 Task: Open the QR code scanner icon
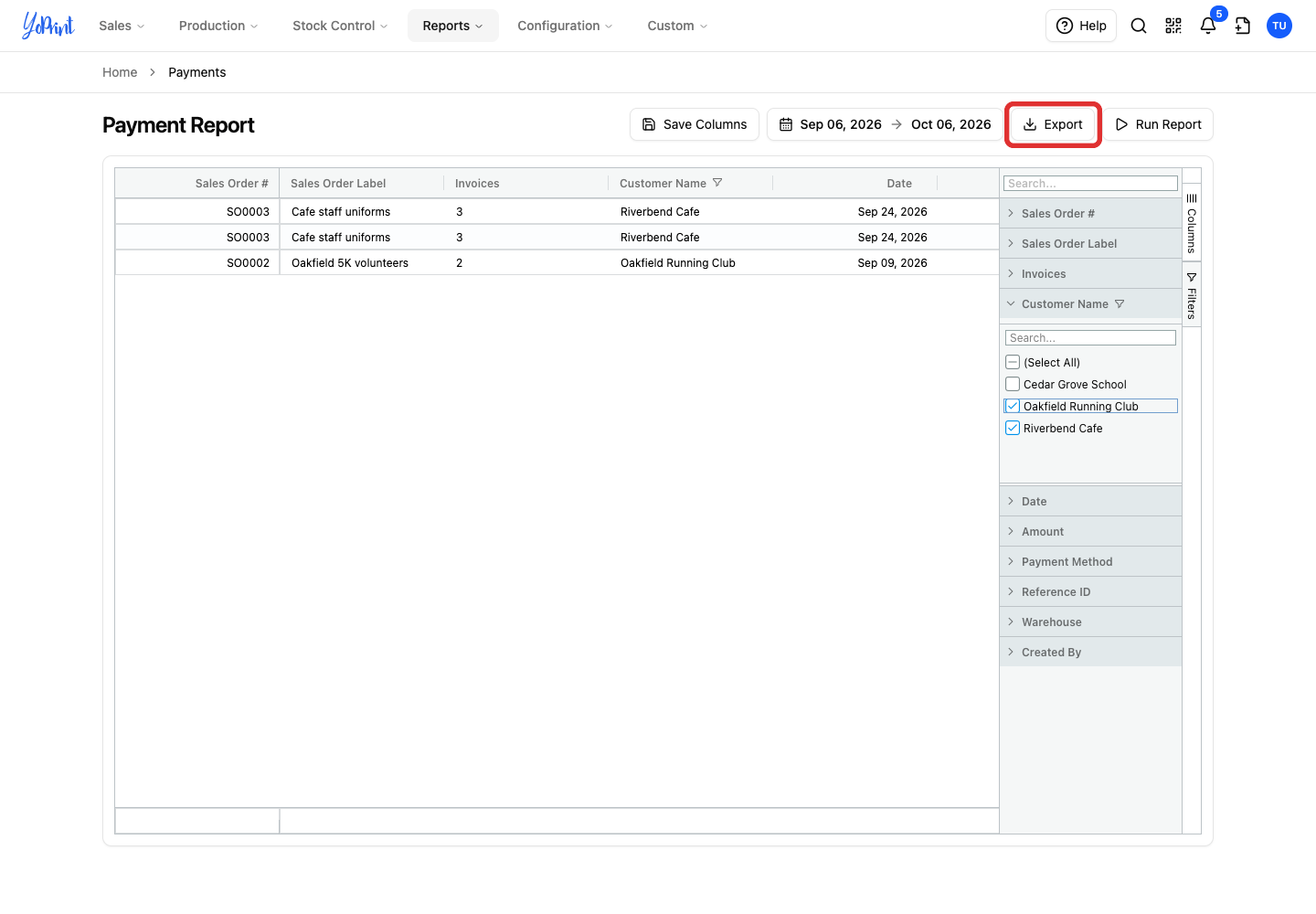click(1173, 26)
